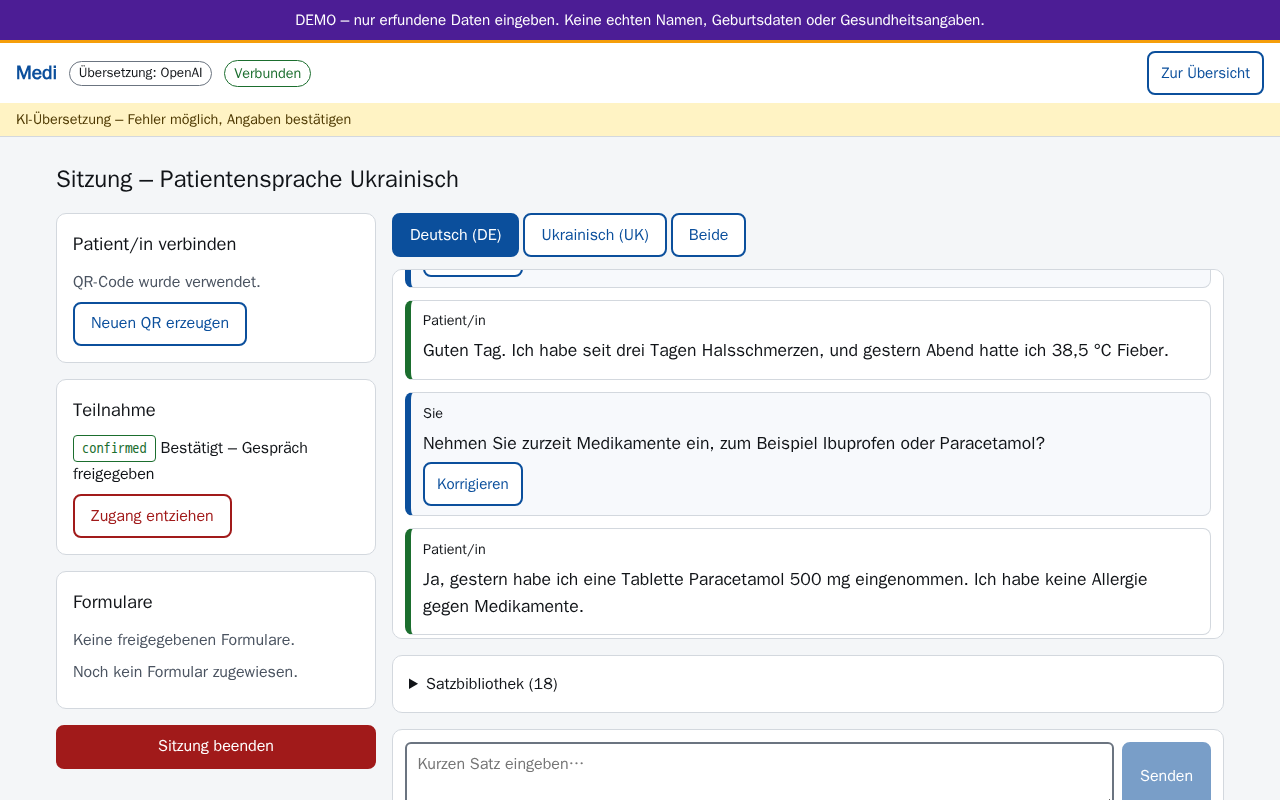Expand the Satzbibliothek (18) section
Image resolution: width=1280 pixels, height=800 pixels.
483,684
